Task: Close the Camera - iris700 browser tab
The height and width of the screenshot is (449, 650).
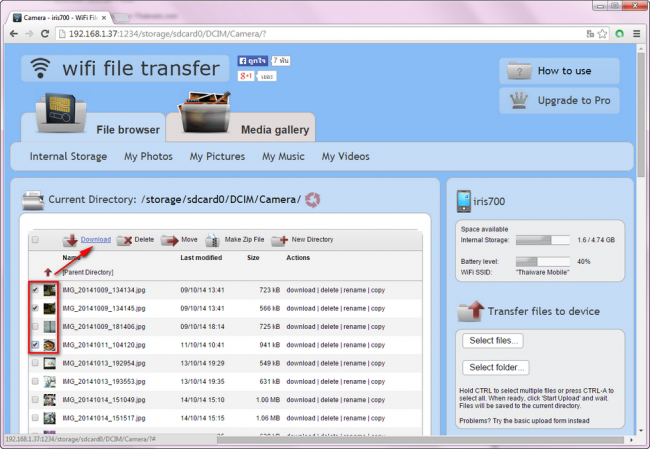Action: tap(104, 17)
